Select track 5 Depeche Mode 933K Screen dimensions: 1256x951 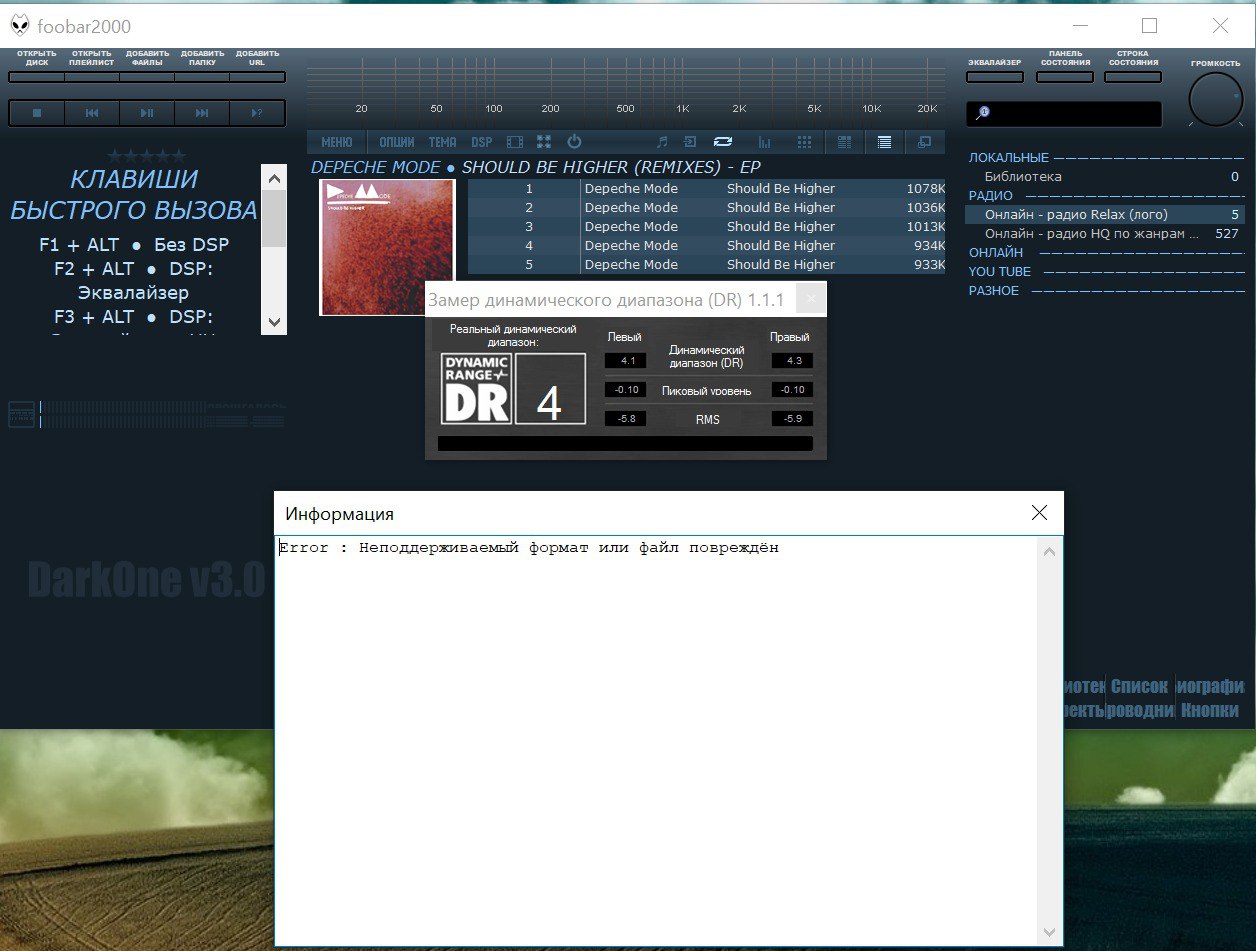point(707,265)
